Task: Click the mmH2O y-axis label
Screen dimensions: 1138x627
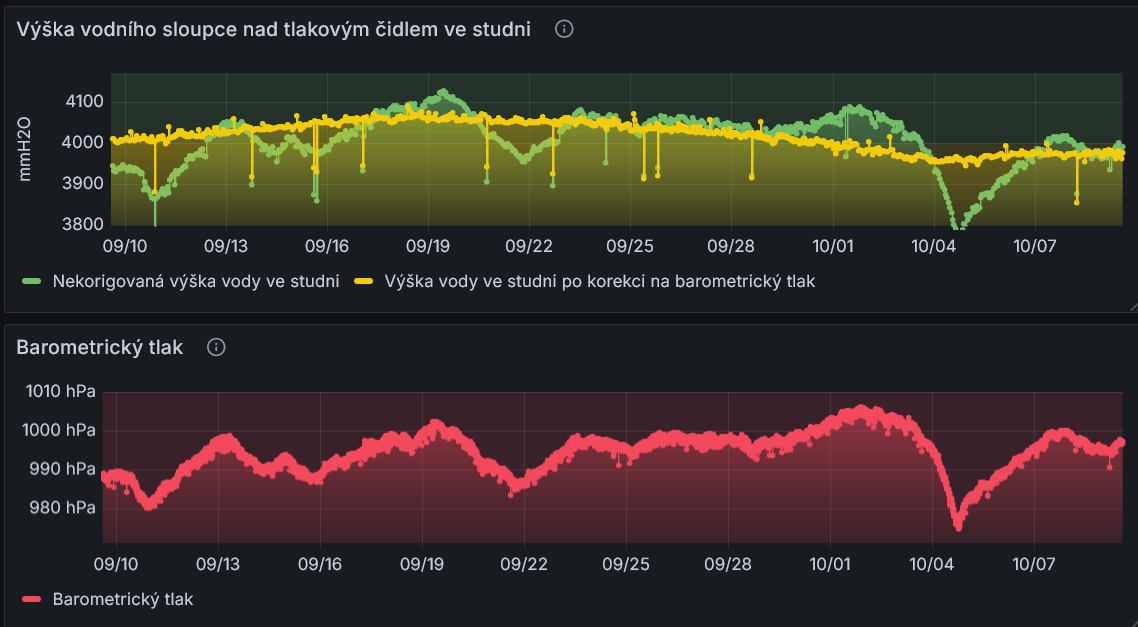Action: click(x=26, y=149)
